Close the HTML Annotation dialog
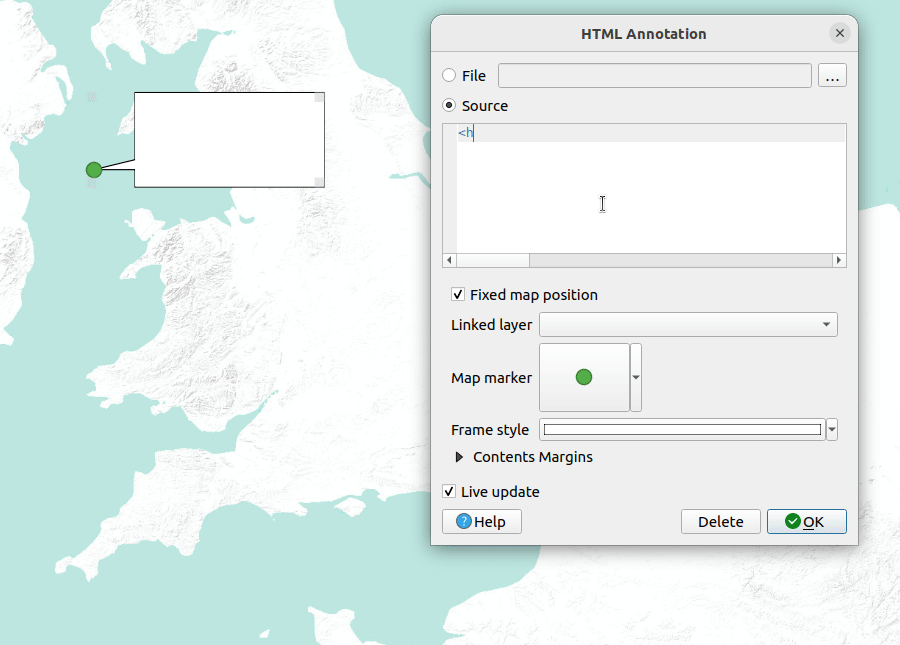900x645 pixels. click(x=839, y=33)
